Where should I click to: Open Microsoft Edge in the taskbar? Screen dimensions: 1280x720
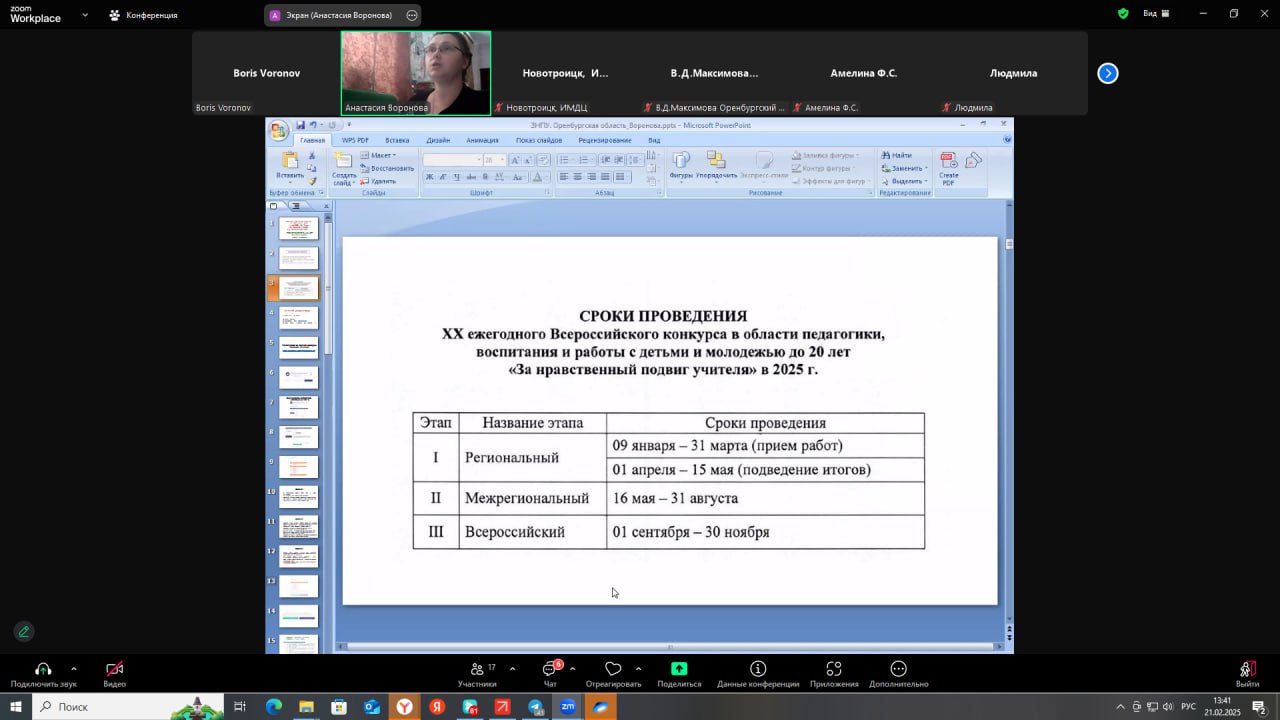pos(273,707)
